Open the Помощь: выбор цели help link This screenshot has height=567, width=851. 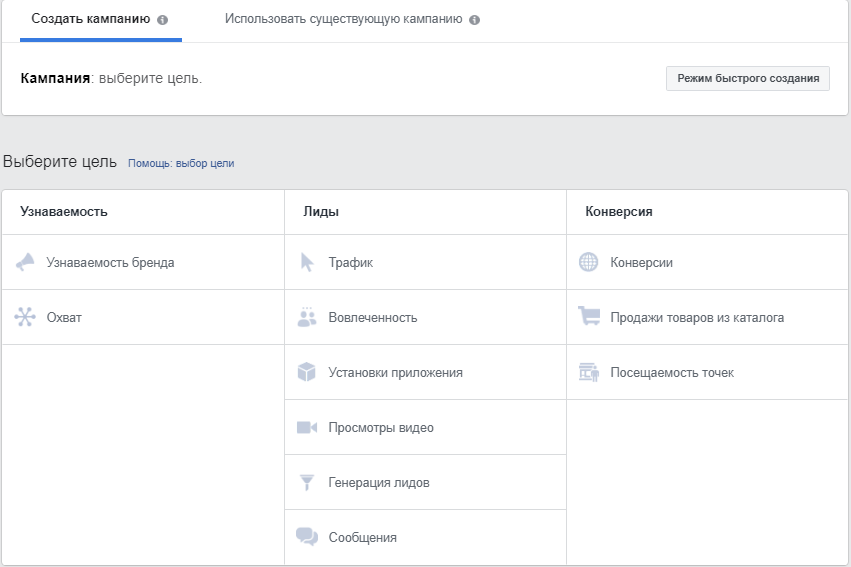pyautogui.click(x=181, y=163)
